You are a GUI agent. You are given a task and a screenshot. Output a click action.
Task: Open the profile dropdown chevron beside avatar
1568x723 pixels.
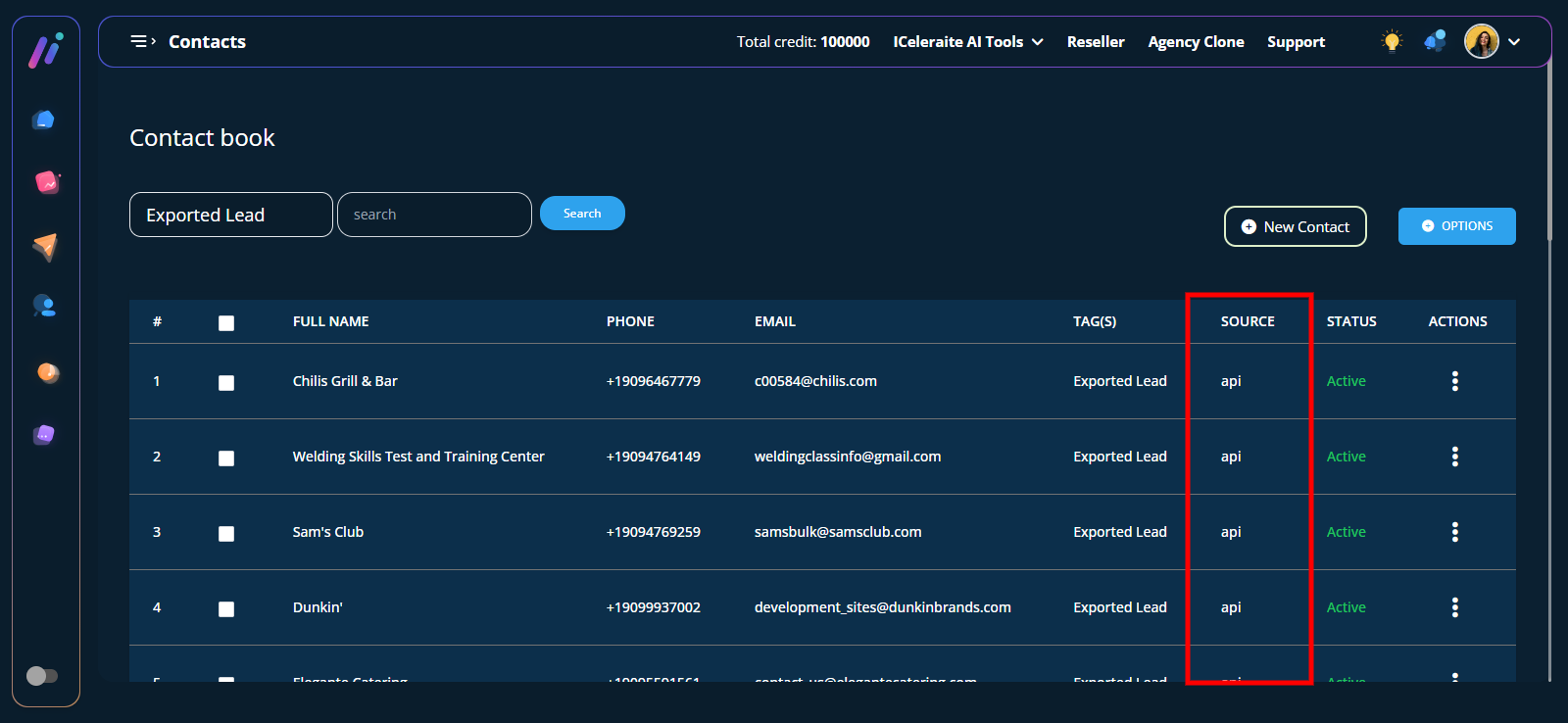click(1514, 42)
